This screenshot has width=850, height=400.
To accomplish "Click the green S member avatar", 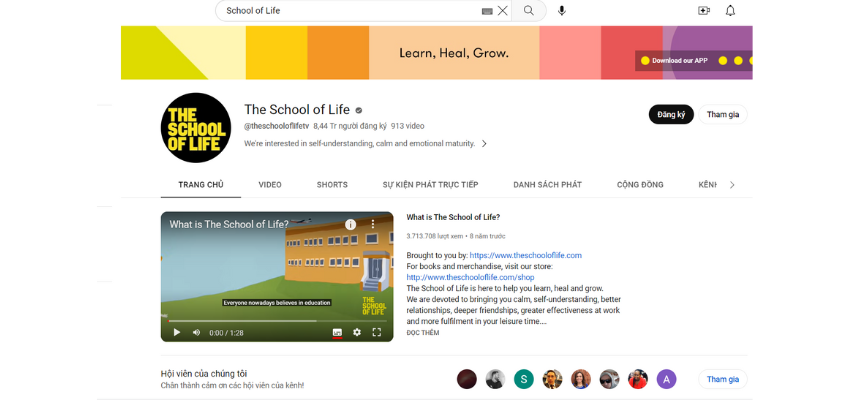I will (x=524, y=379).
